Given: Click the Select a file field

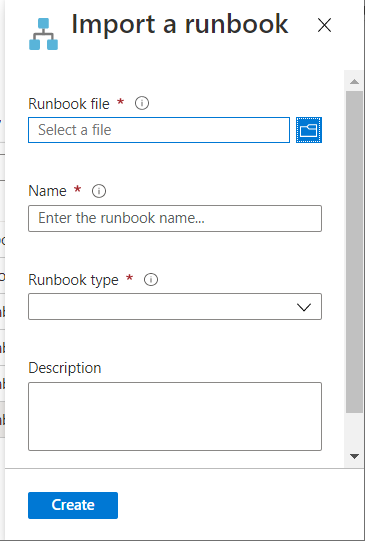Looking at the screenshot, I should click(159, 130).
